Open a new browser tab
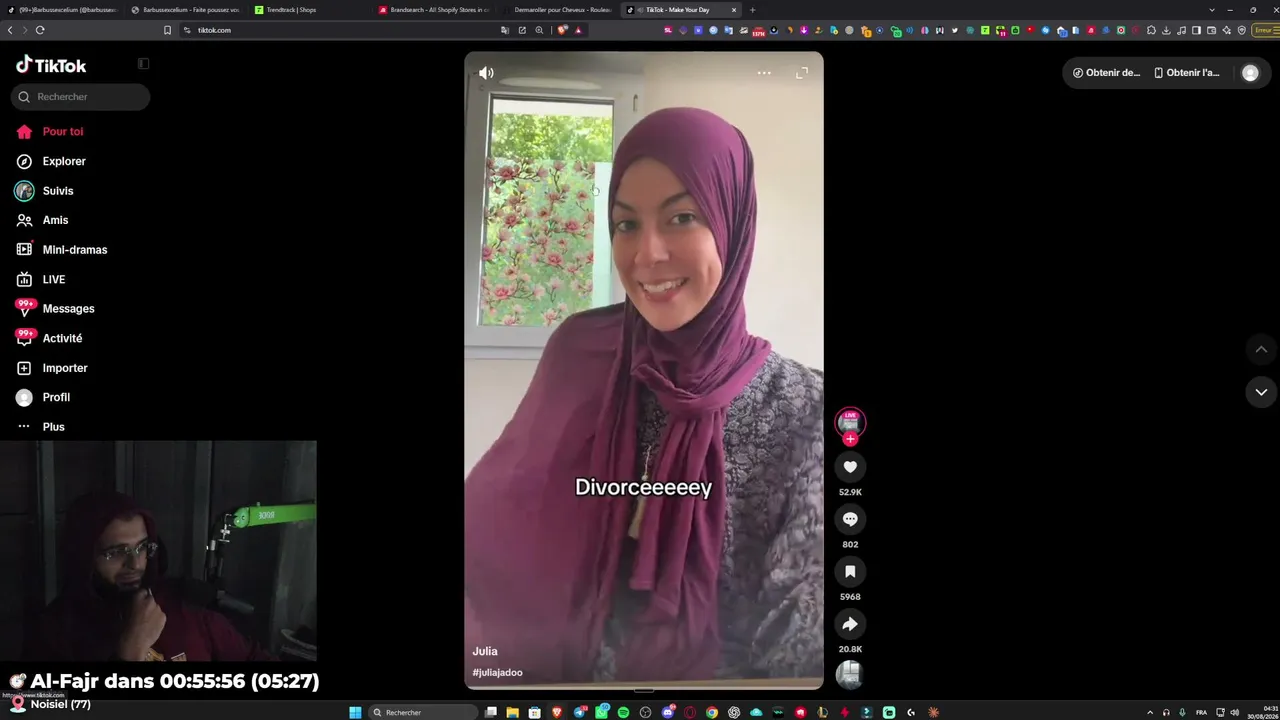1280x720 pixels. pyautogui.click(x=753, y=10)
